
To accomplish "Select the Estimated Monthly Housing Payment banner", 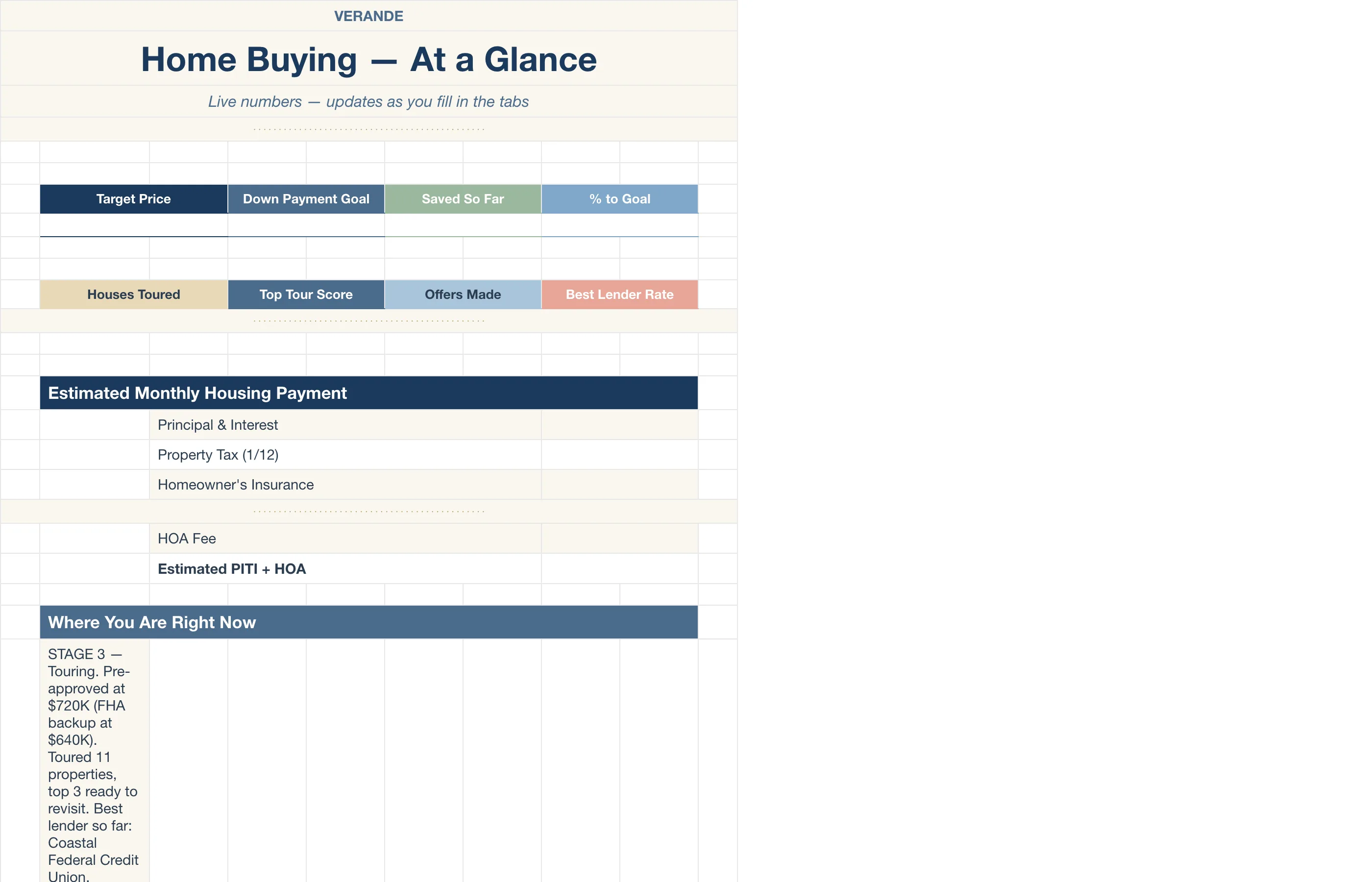I will [x=369, y=393].
